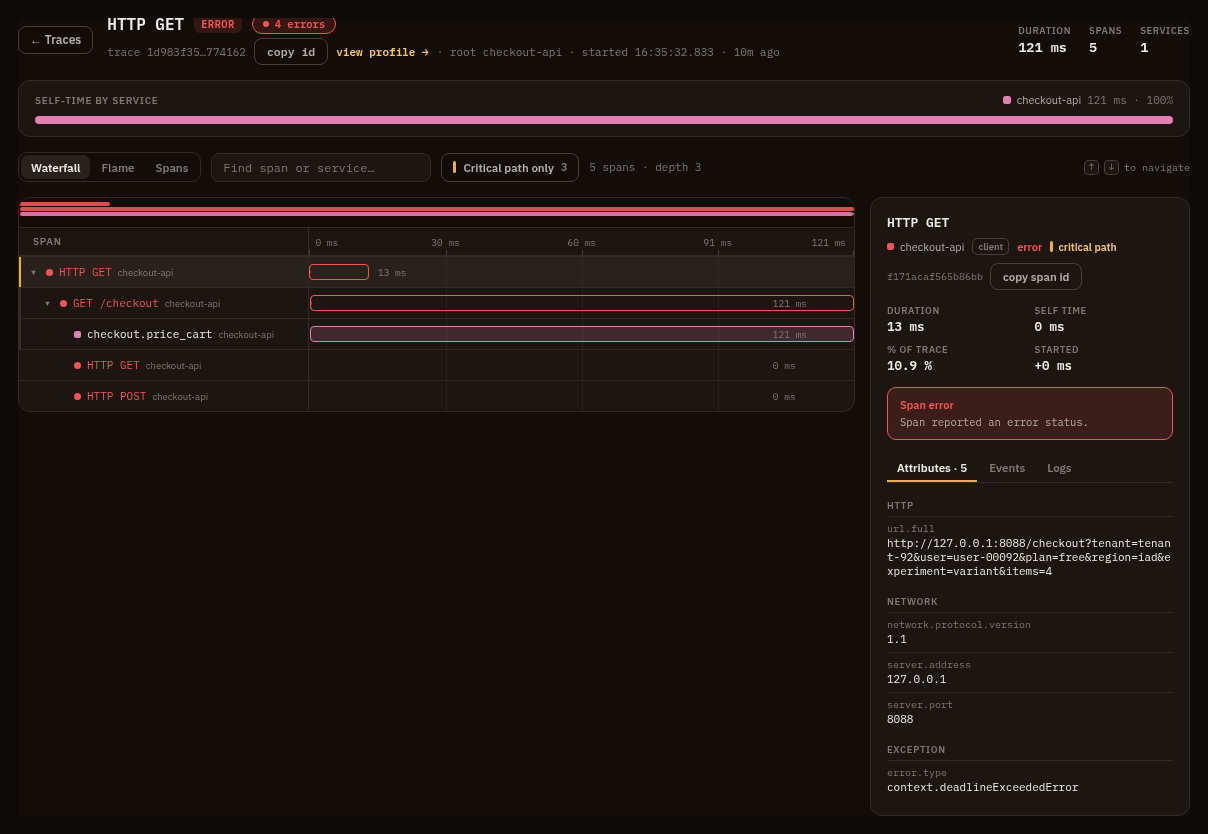This screenshot has height=834, width=1208.
Task: Click the SPAN column header
Action: pyautogui.click(x=47, y=242)
